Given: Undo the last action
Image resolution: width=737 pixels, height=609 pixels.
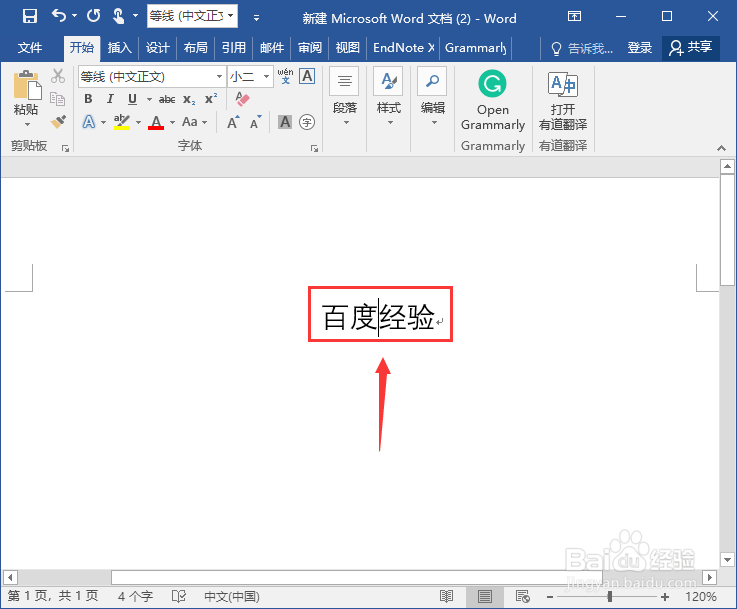Looking at the screenshot, I should (x=59, y=16).
